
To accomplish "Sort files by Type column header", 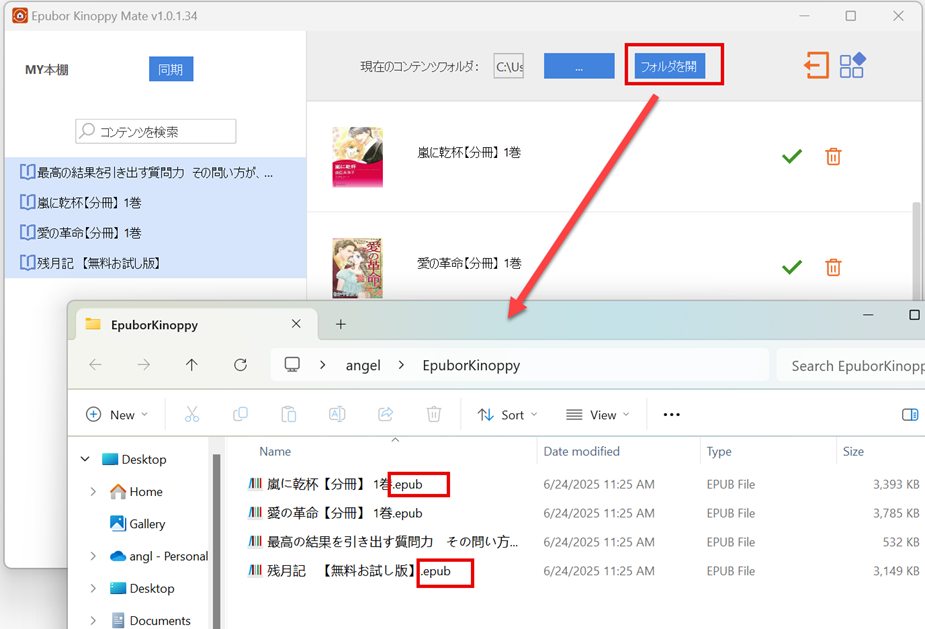I will click(x=719, y=451).
